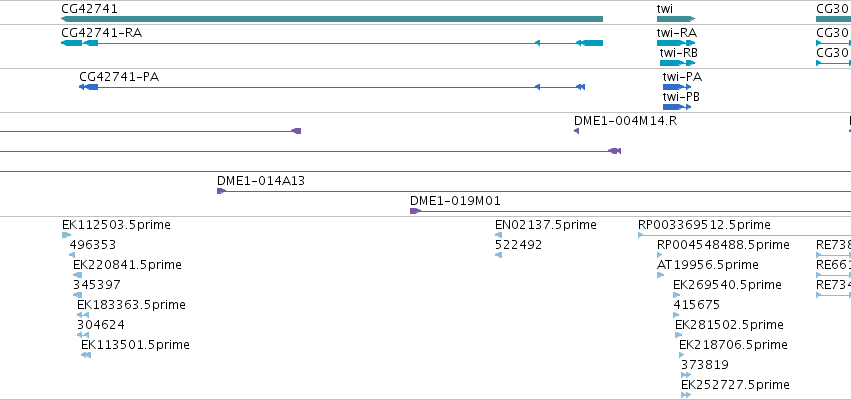Open the CG42741-RA transcript label
Screen dimensions: 851x400
(x=101, y=33)
